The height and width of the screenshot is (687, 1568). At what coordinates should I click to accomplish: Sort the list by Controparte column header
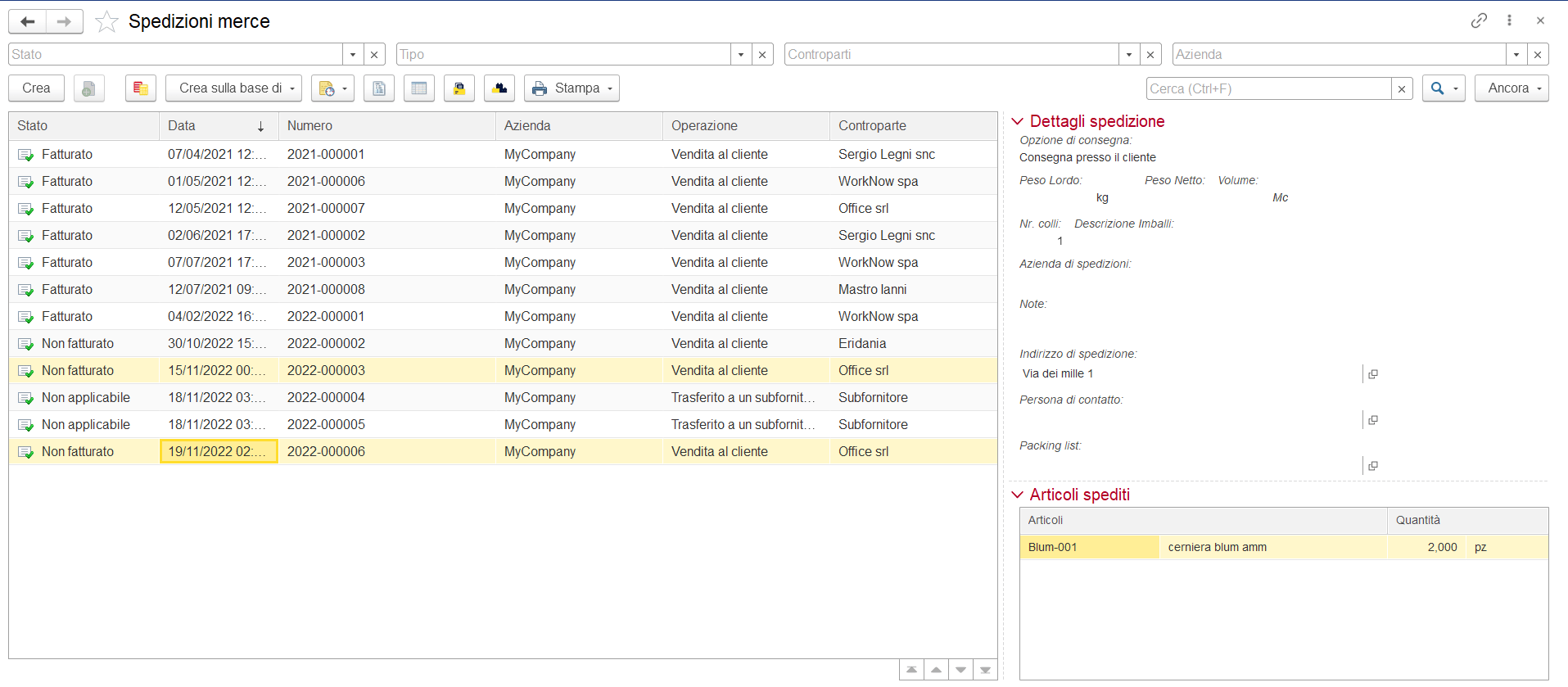(913, 126)
